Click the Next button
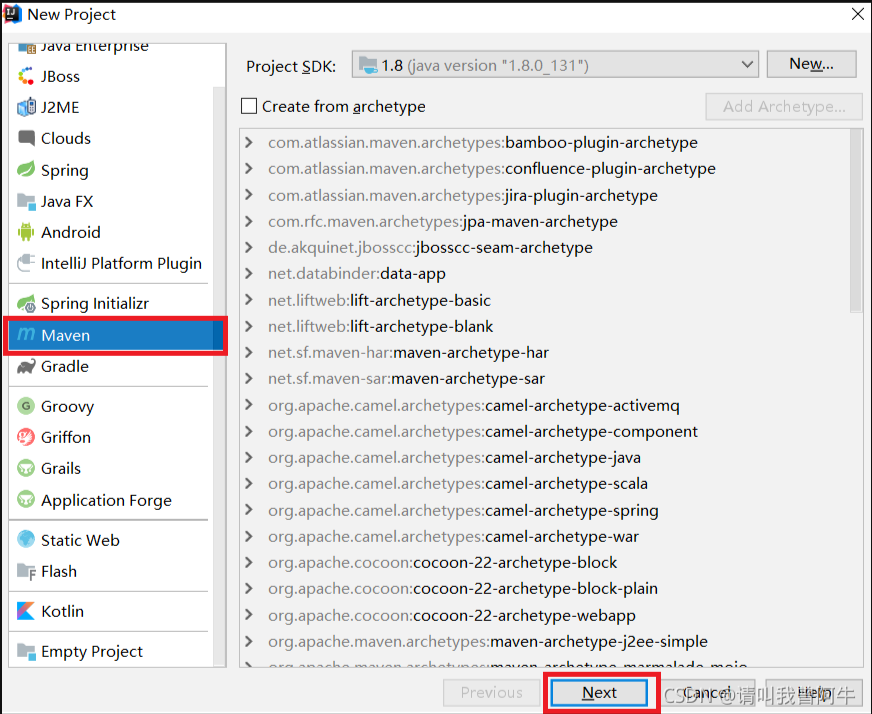 tap(600, 693)
